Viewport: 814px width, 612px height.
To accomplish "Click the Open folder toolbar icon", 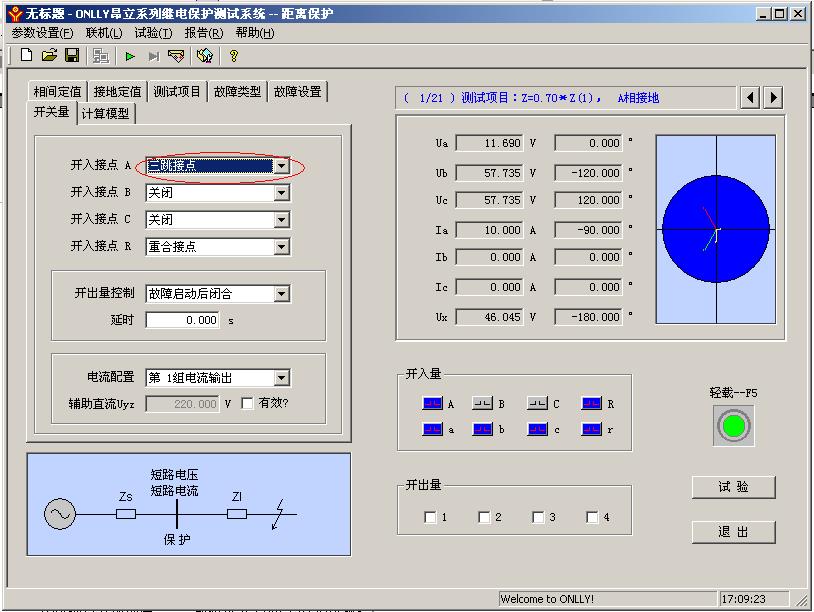I will (x=49, y=56).
